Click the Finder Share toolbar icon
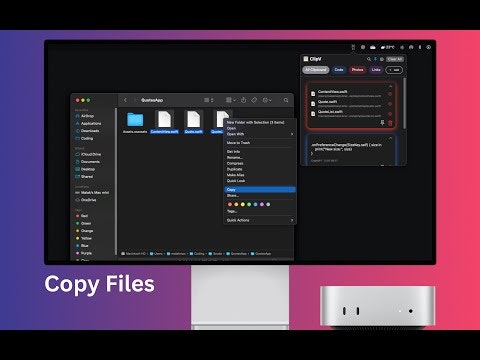 click(243, 100)
